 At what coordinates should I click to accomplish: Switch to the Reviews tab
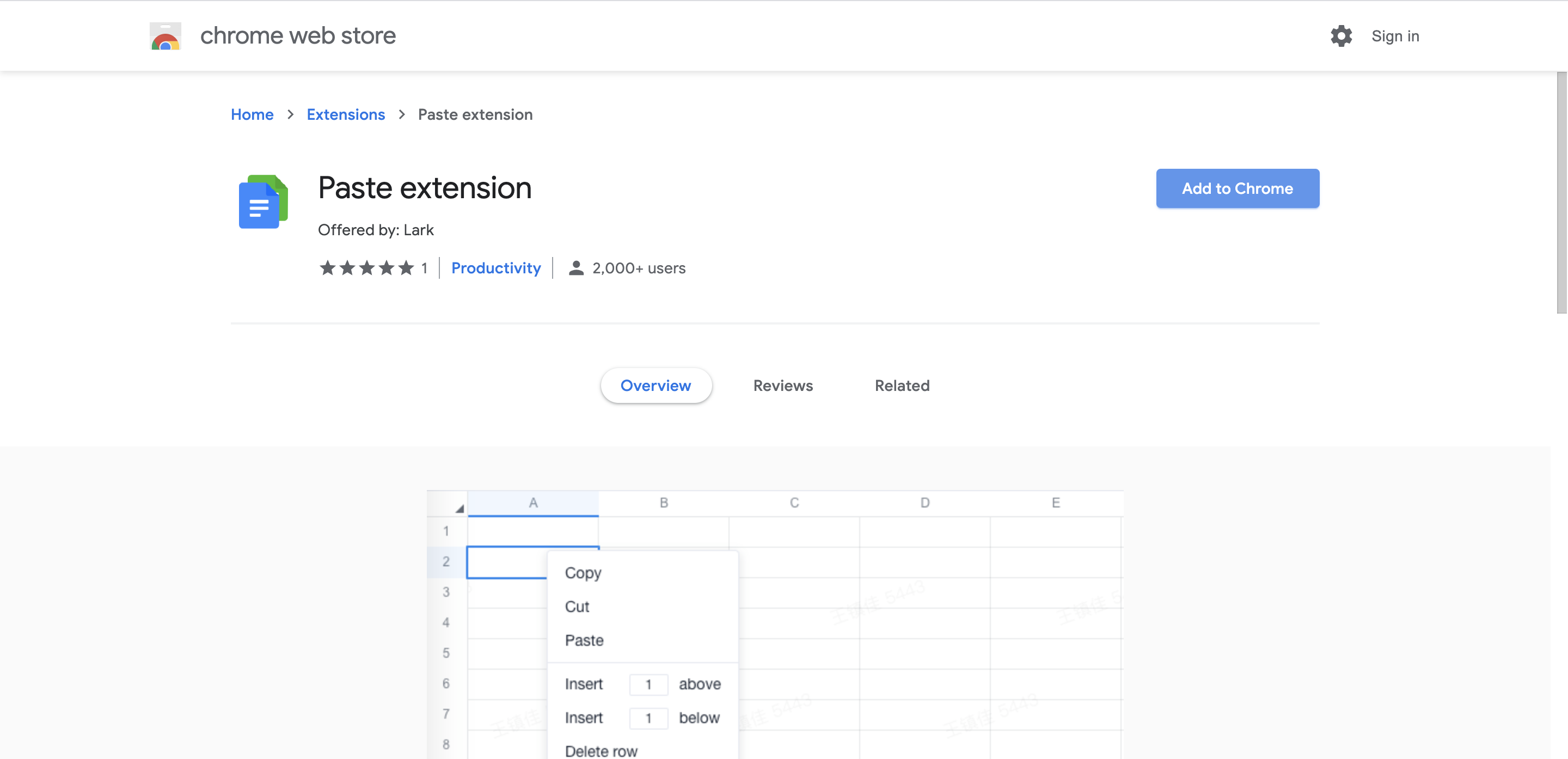click(783, 385)
